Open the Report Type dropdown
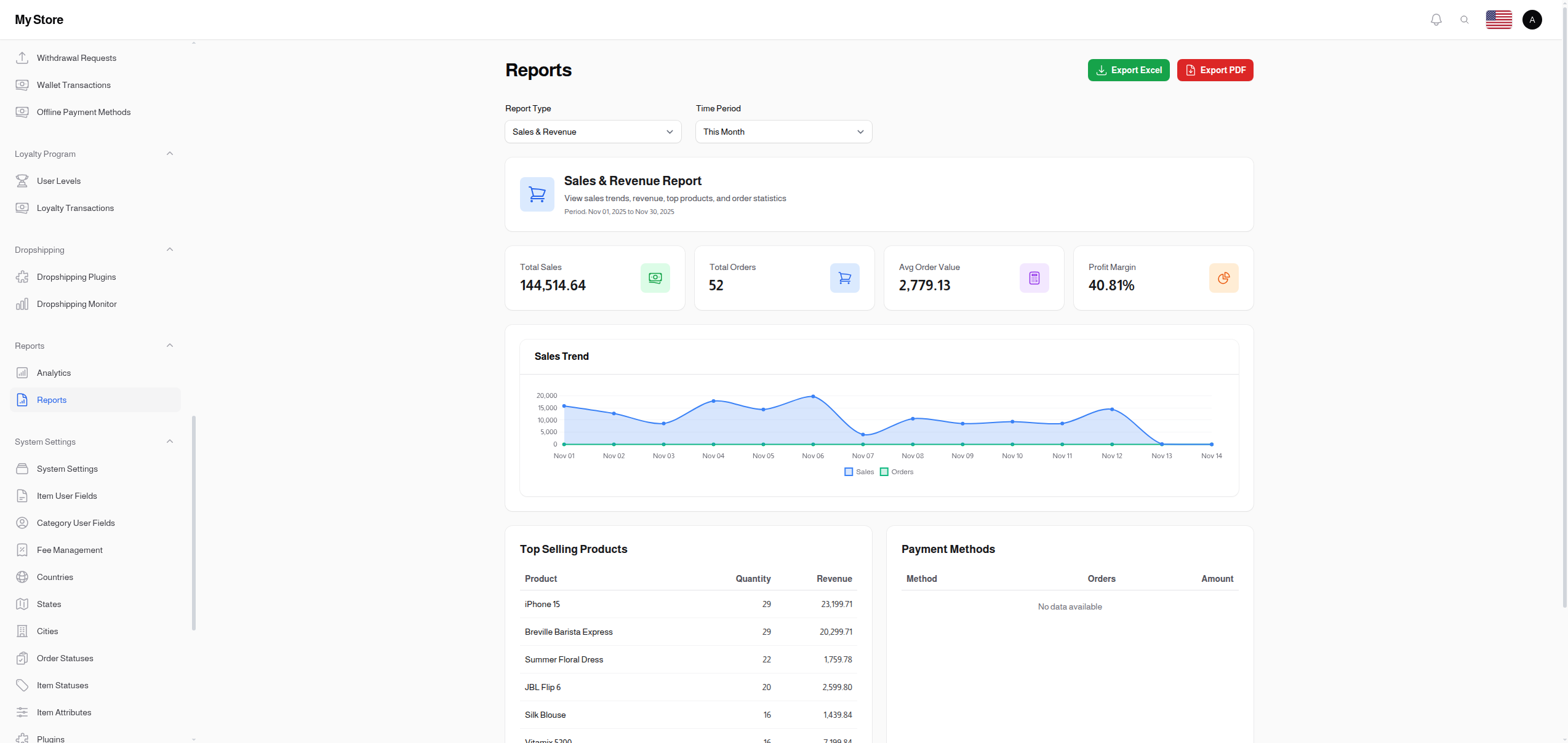 click(593, 132)
